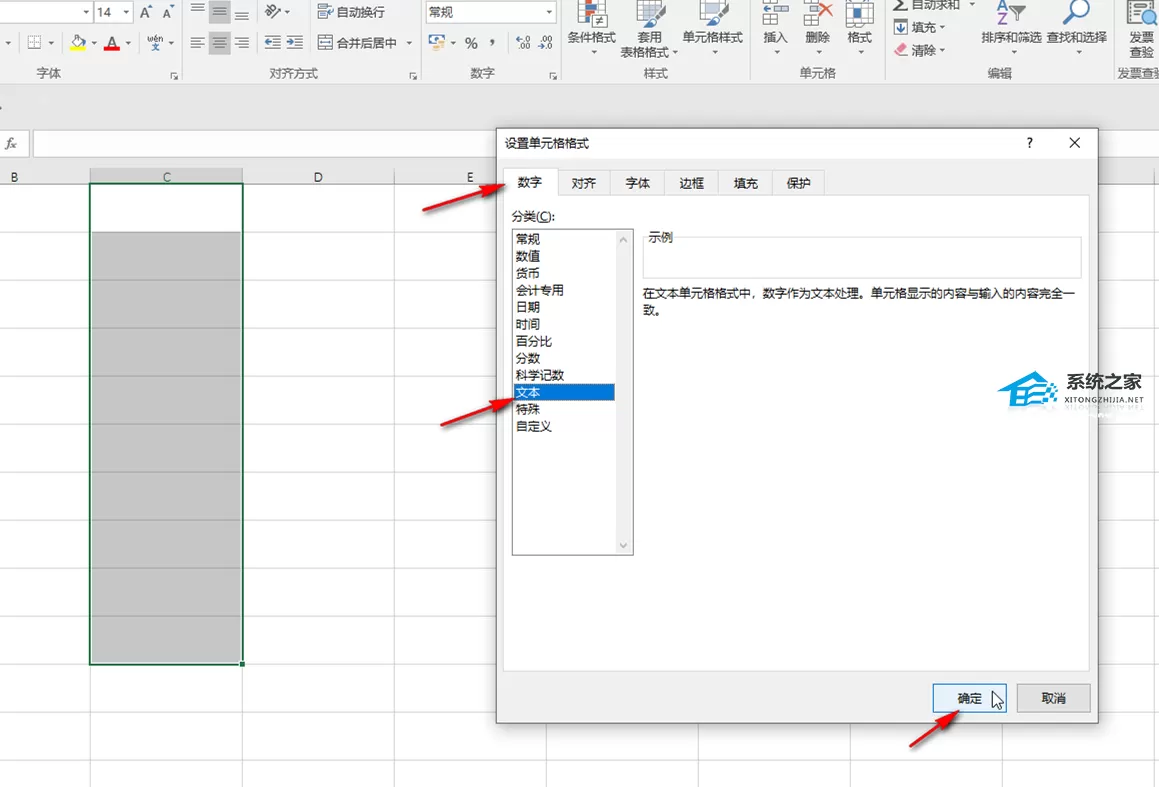Expand the borders dropdown arrow
Screen dimensions: 1159x787
[x=51, y=44]
